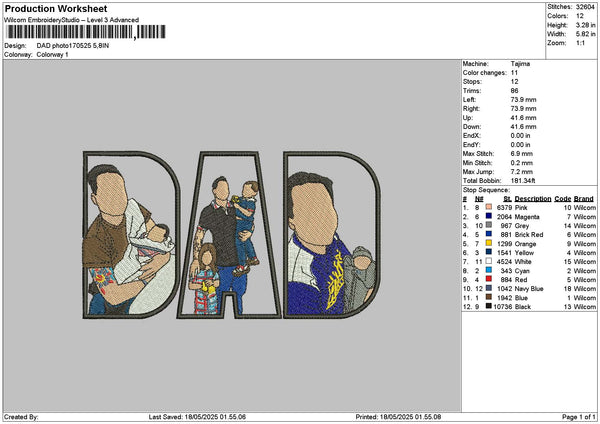Click the 'Created By:' footer label
This screenshot has height=424, width=600.
(21, 417)
